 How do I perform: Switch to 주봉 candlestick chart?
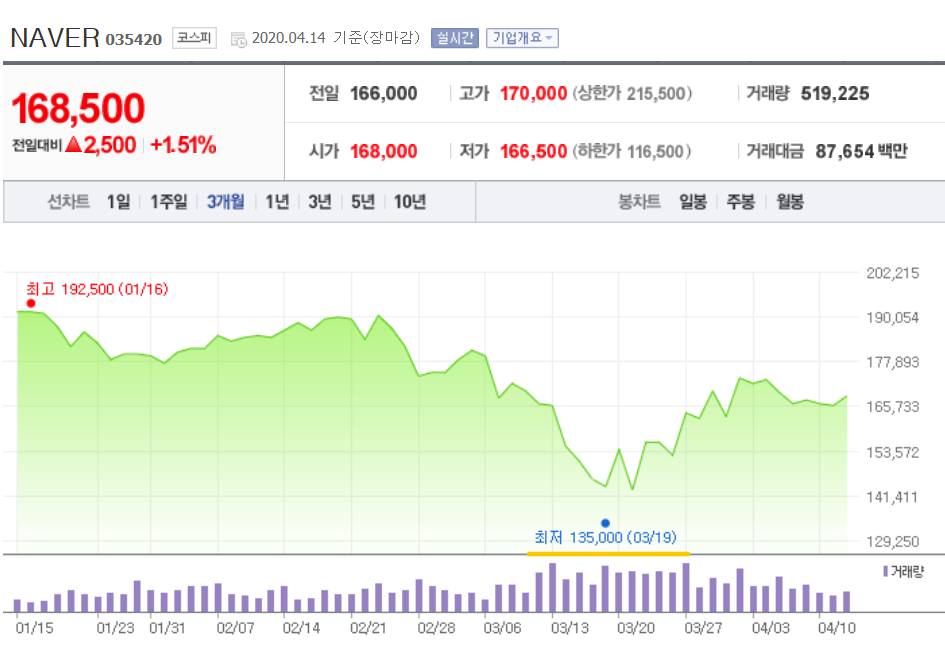[x=741, y=201]
